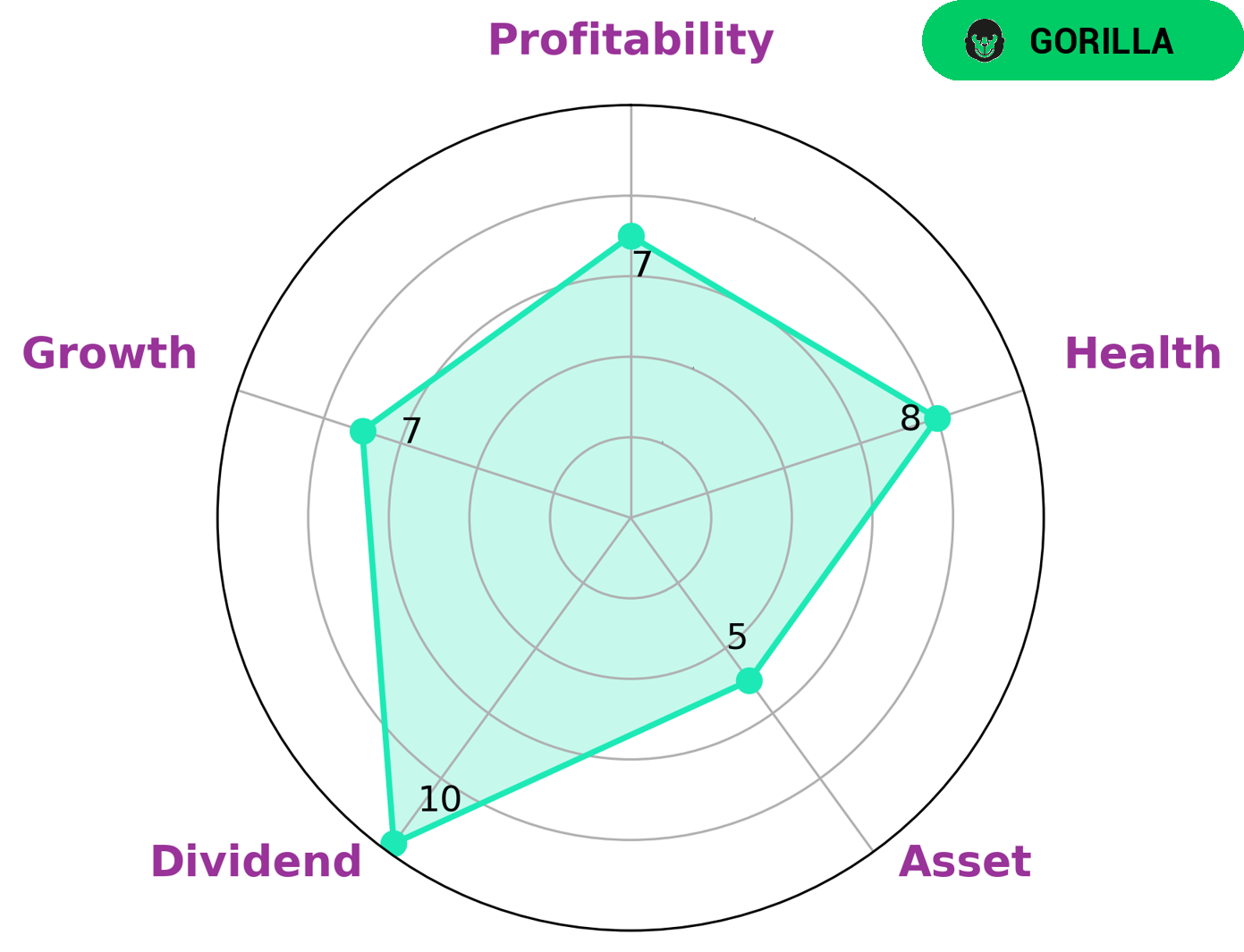This screenshot has height=952, width=1244.
Task: Click the 7 below Profitability marker
Action: (x=641, y=265)
